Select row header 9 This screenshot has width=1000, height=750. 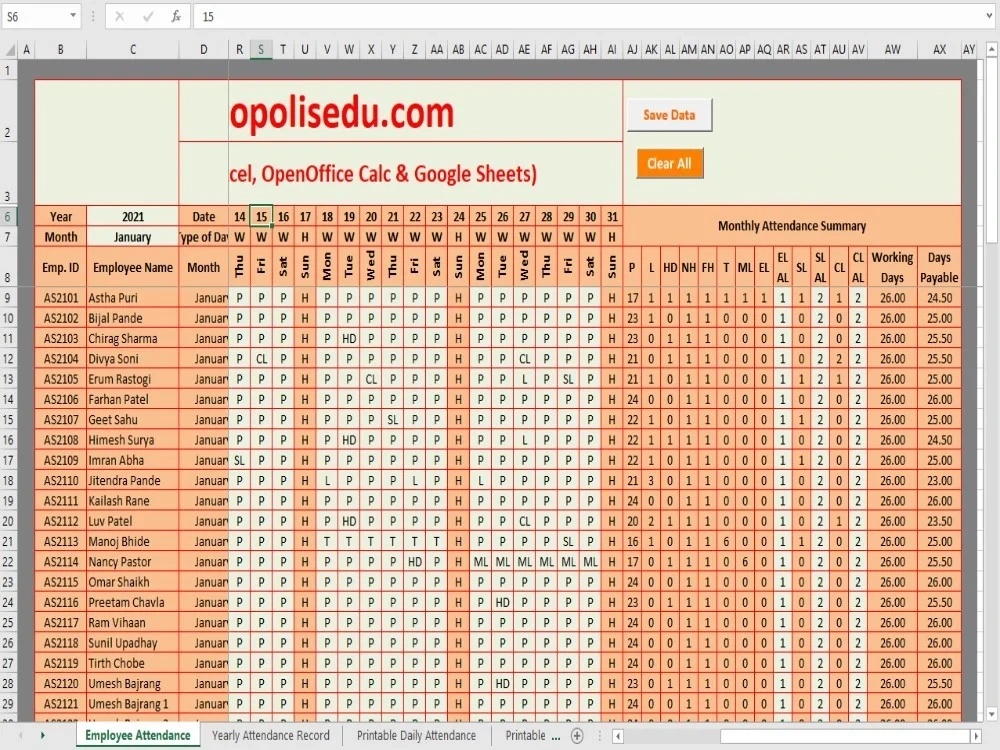coord(8,298)
